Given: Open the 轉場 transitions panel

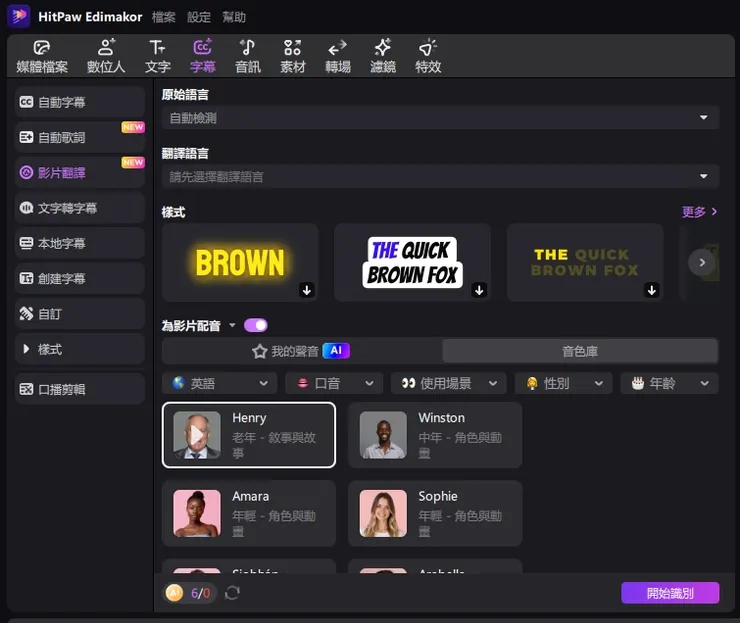Looking at the screenshot, I should click(338, 57).
